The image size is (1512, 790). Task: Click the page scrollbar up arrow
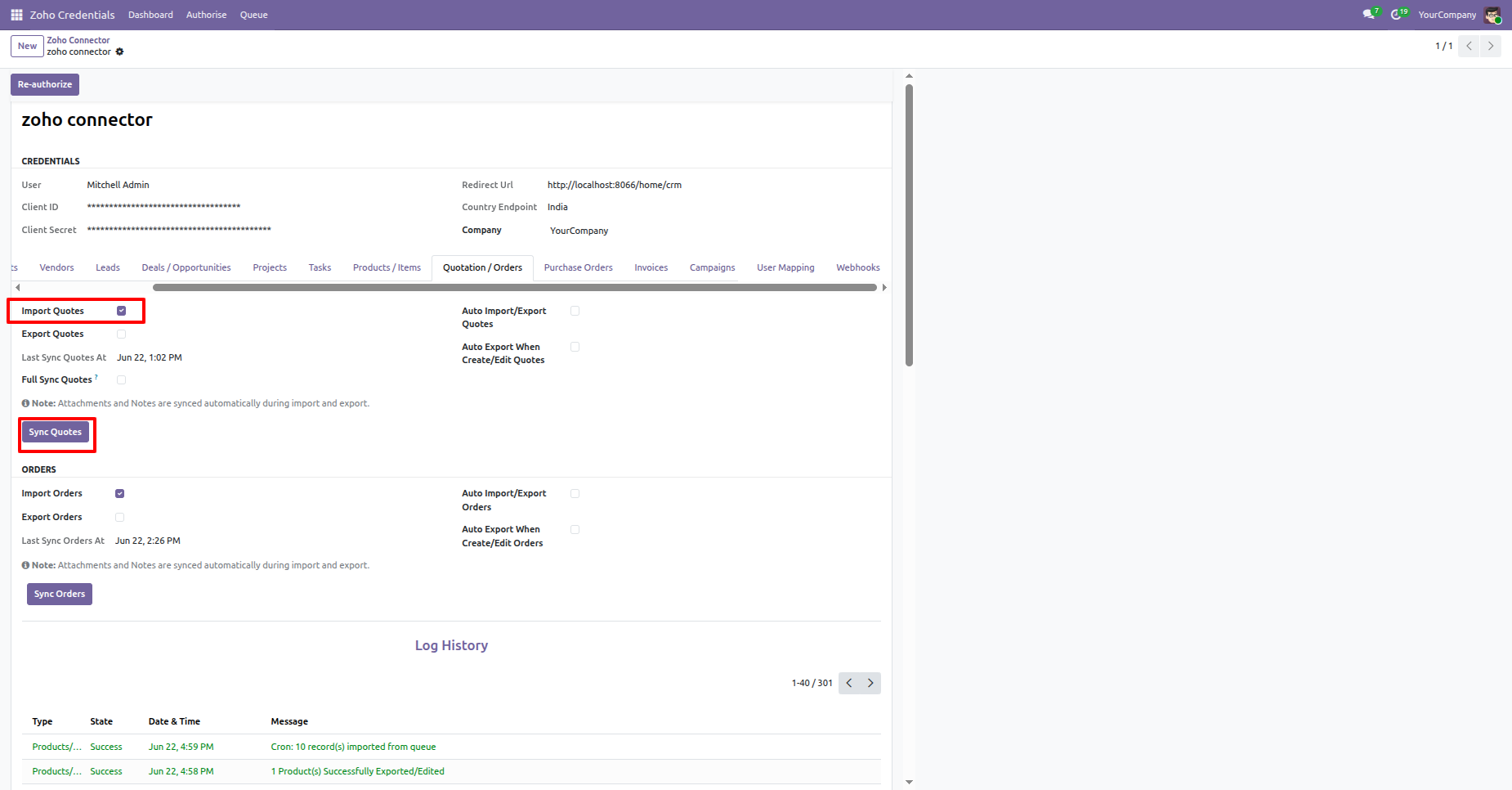(909, 76)
